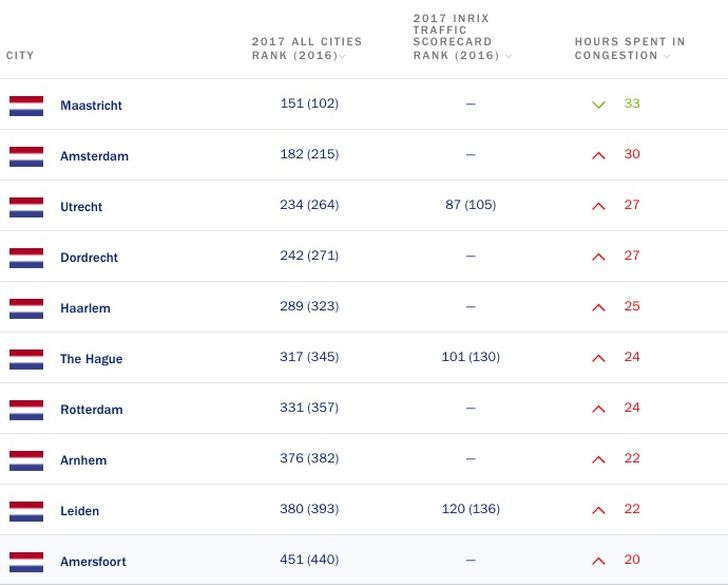Click the Netherlands flag beside Maastricht
The image size is (728, 585).
pos(26,106)
